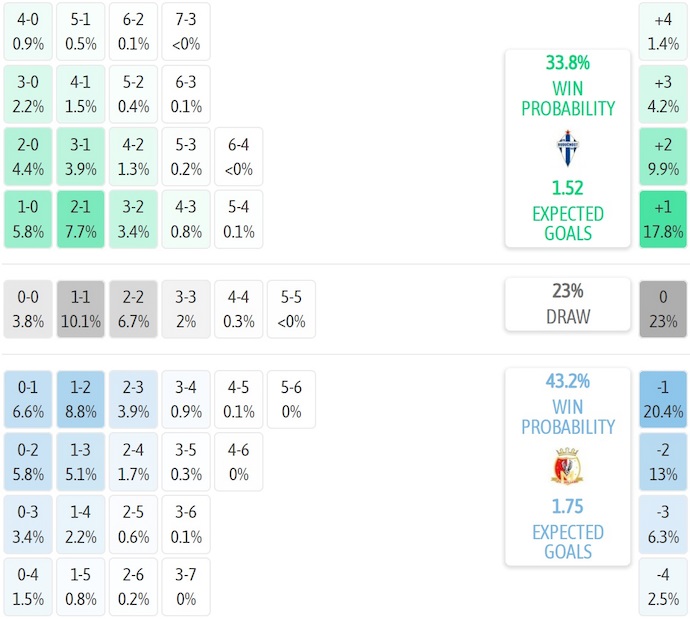Click the 1.52 expected goals value
The width and height of the screenshot is (690, 619).
[x=567, y=188]
